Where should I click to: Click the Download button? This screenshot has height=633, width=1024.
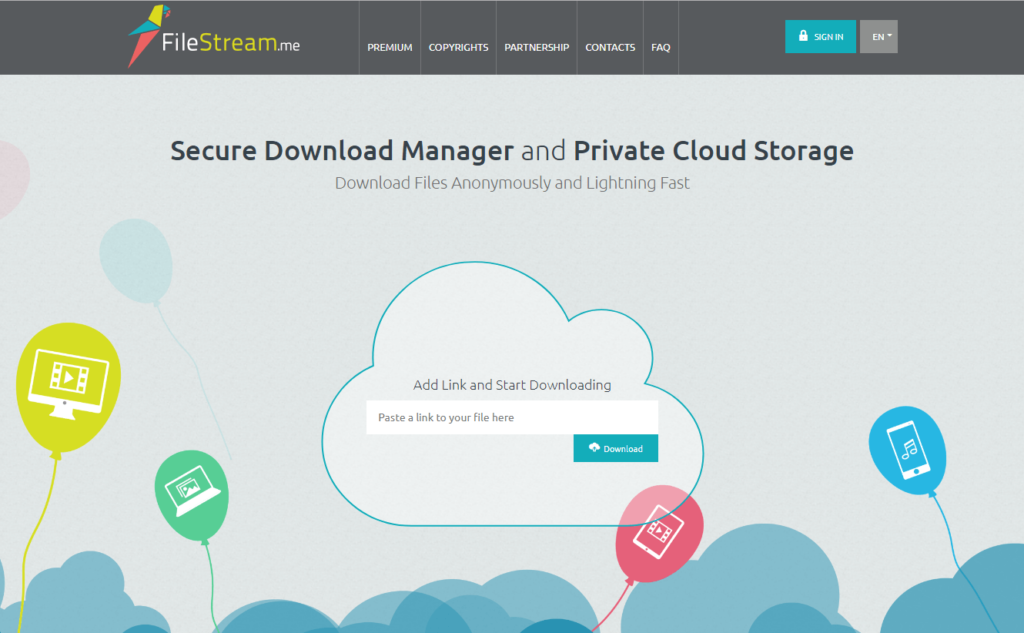click(616, 448)
